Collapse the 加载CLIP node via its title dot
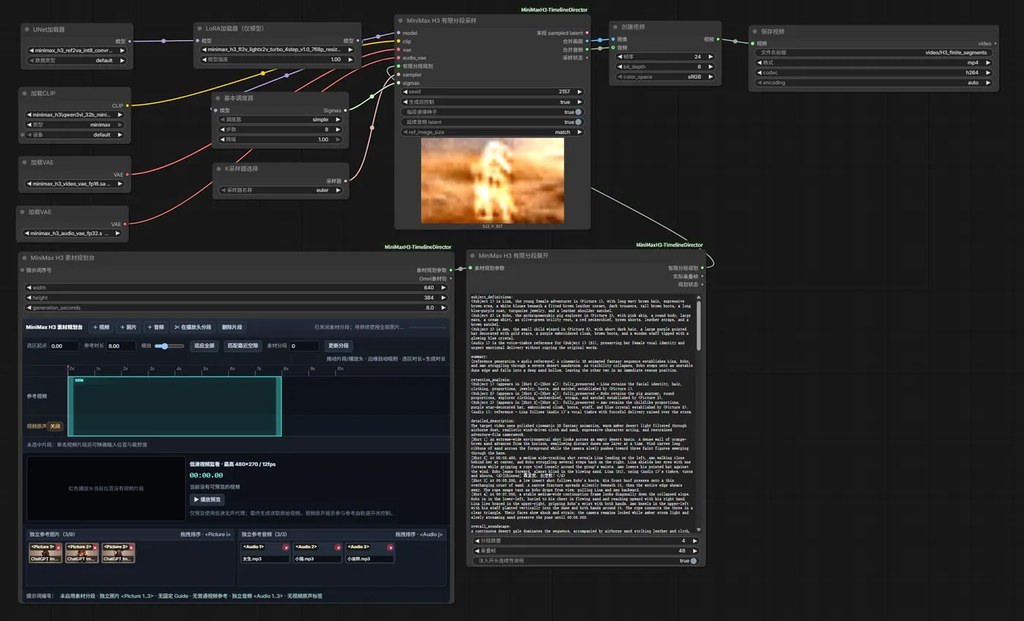The height and width of the screenshot is (621, 1024). pos(25,93)
